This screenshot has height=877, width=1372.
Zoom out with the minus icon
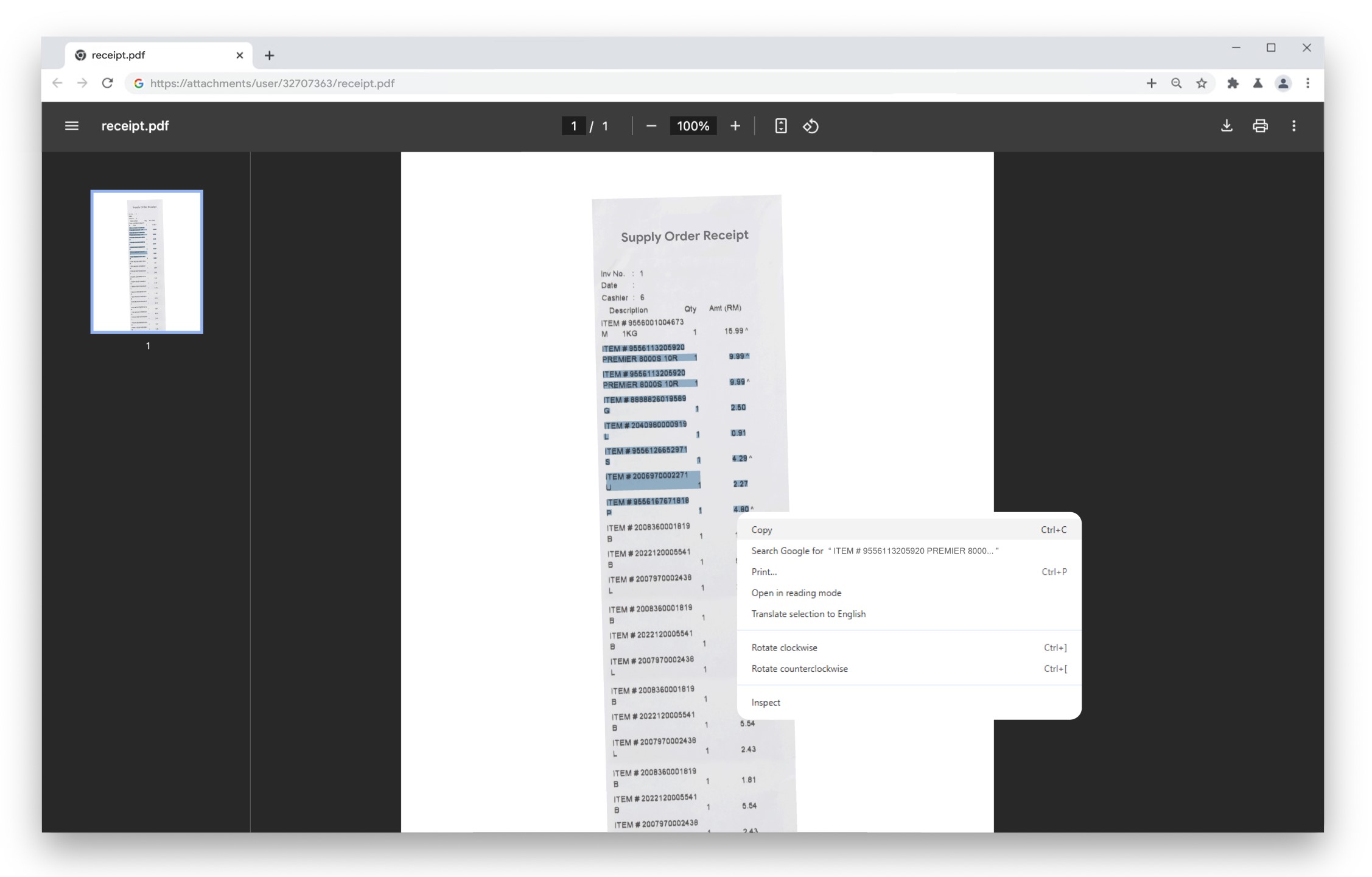pos(651,126)
